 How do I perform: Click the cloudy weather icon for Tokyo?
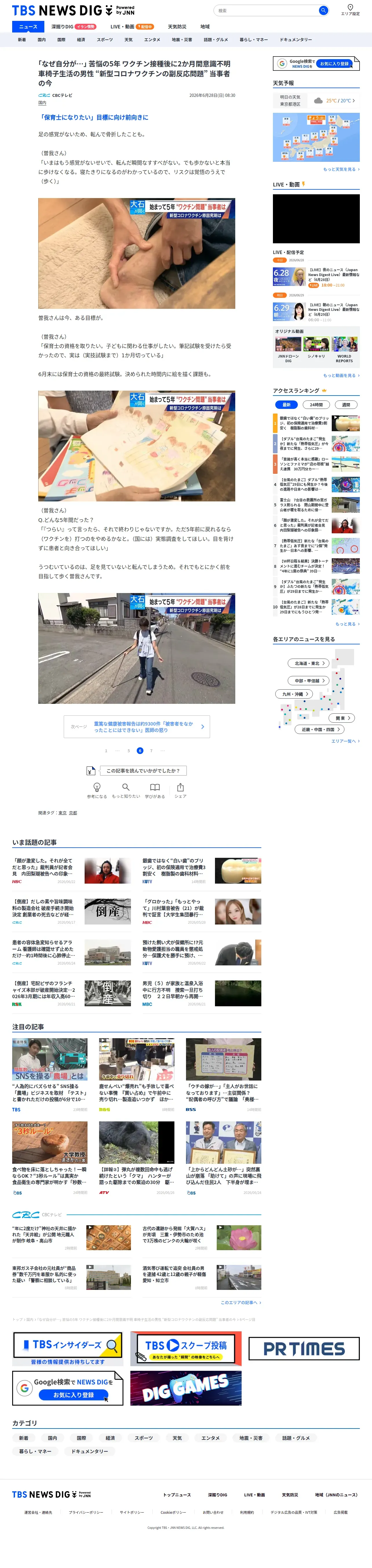pyautogui.click(x=318, y=100)
